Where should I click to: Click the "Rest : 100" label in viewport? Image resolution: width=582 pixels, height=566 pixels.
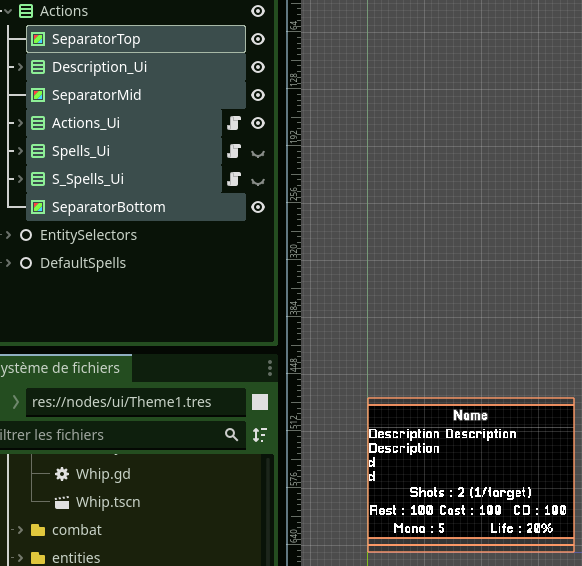[x=401, y=510]
